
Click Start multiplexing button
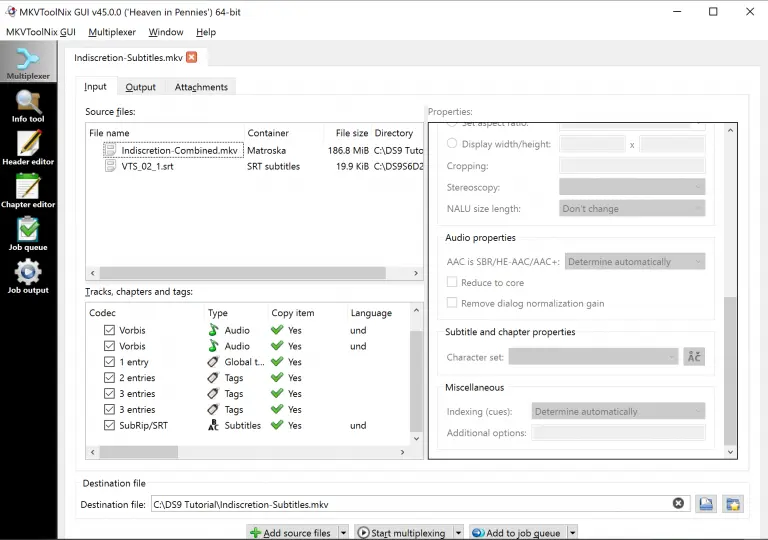coord(404,532)
